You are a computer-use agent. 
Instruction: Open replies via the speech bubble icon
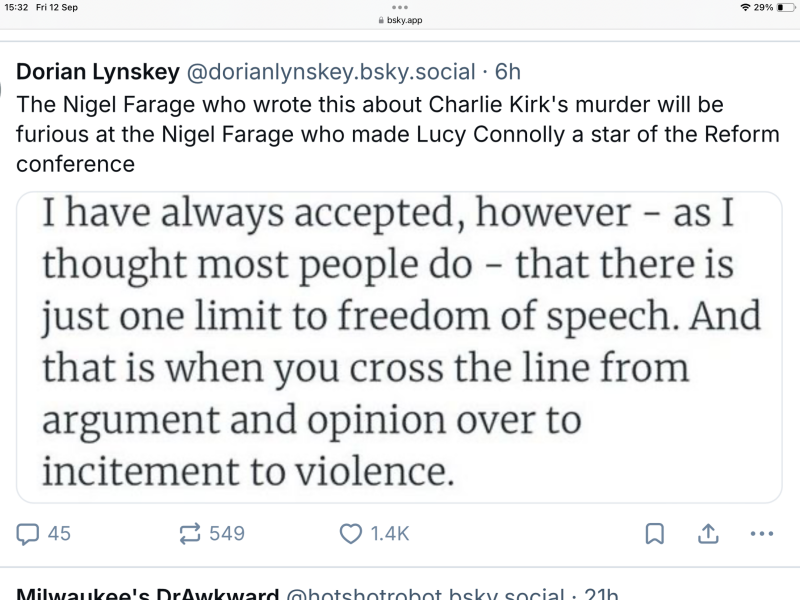click(28, 533)
